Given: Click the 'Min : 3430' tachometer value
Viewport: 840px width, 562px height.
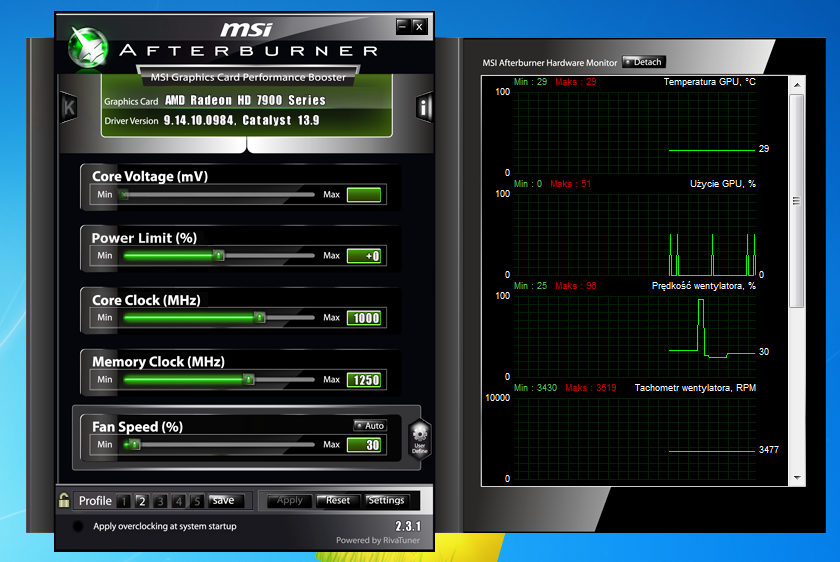Looking at the screenshot, I should pos(535,387).
